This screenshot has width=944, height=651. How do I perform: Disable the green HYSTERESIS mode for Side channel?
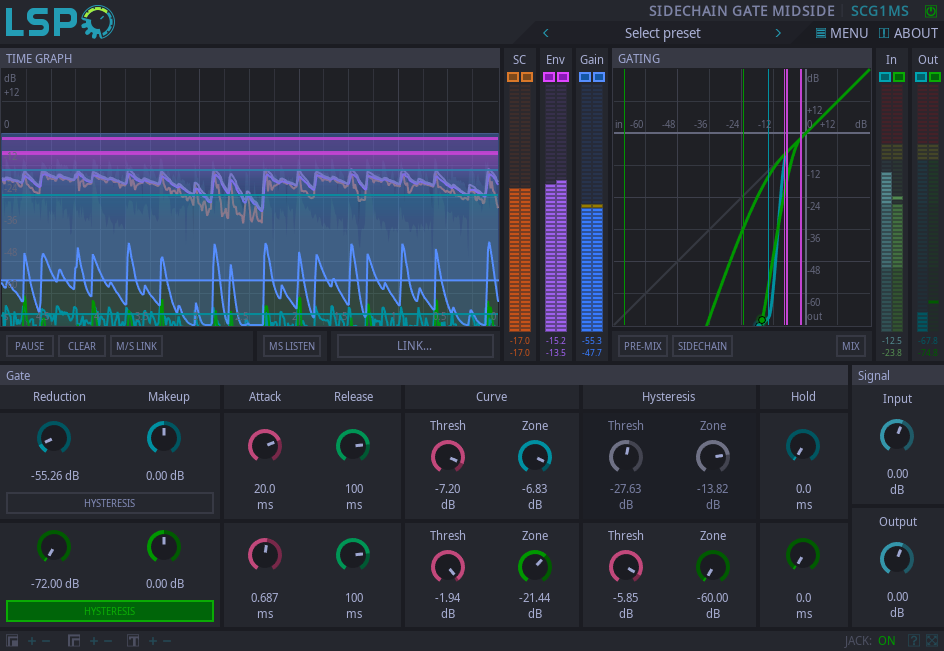tap(110, 611)
